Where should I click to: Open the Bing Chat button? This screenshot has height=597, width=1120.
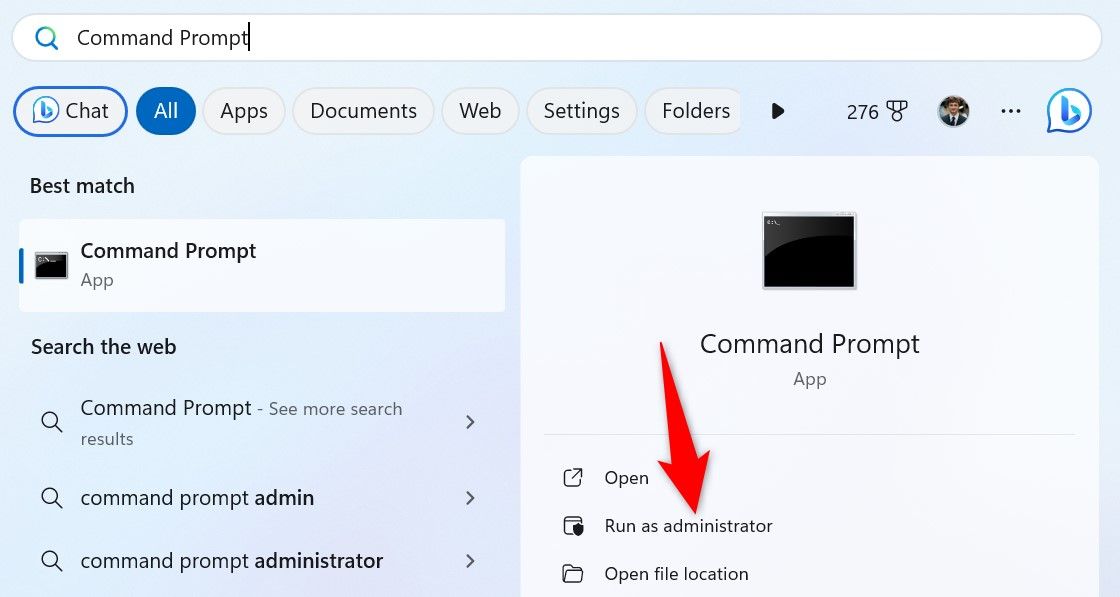click(x=70, y=111)
